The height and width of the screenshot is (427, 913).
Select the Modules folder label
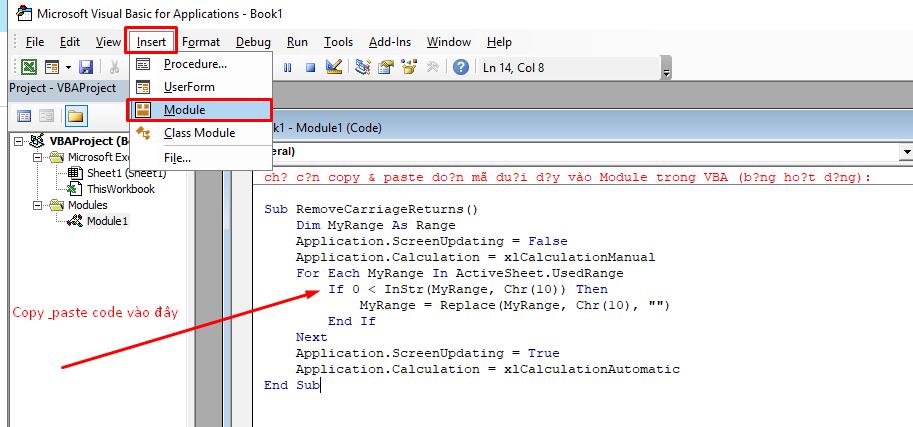click(87, 205)
